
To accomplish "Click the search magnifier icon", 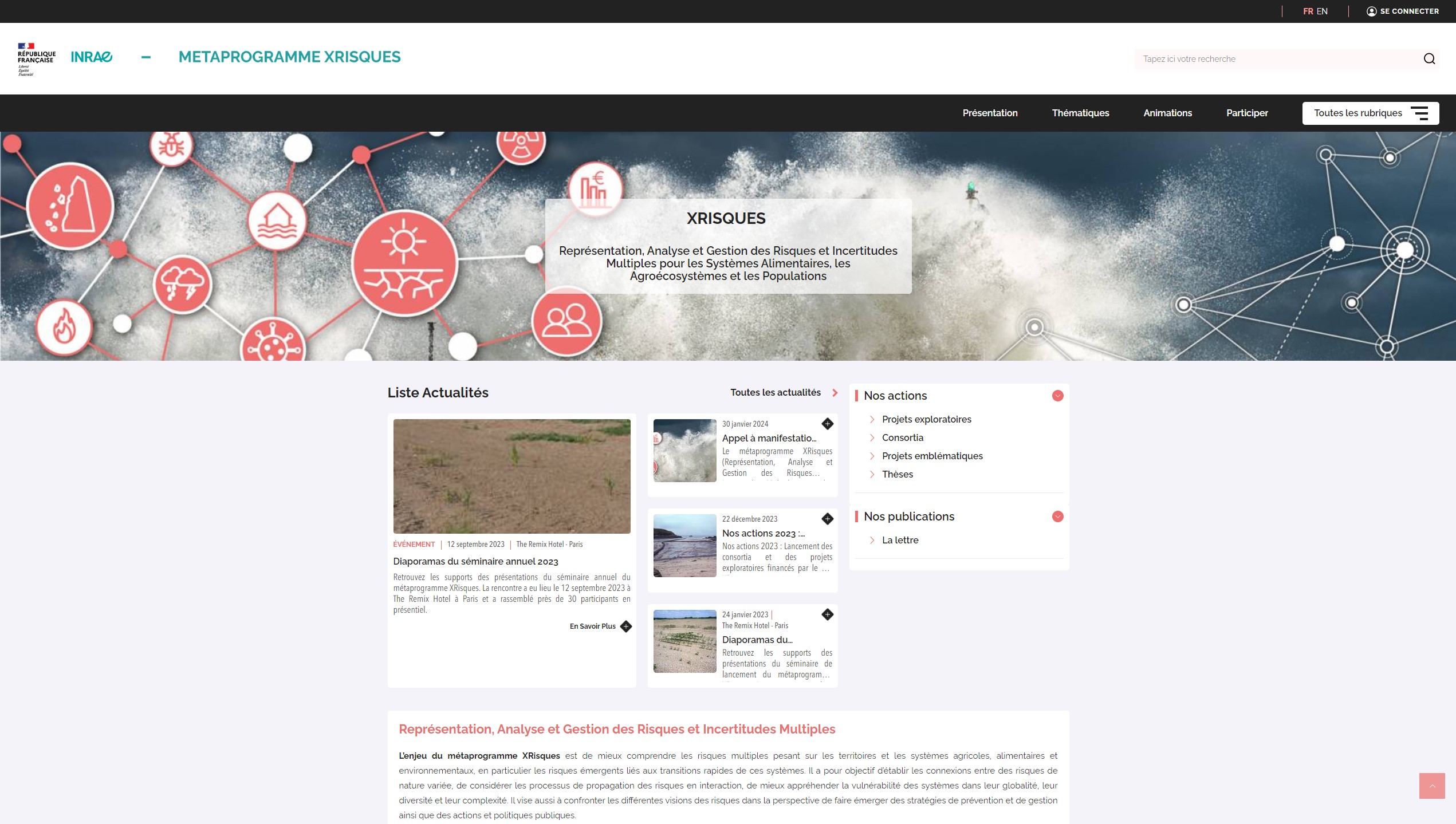I will (x=1429, y=59).
